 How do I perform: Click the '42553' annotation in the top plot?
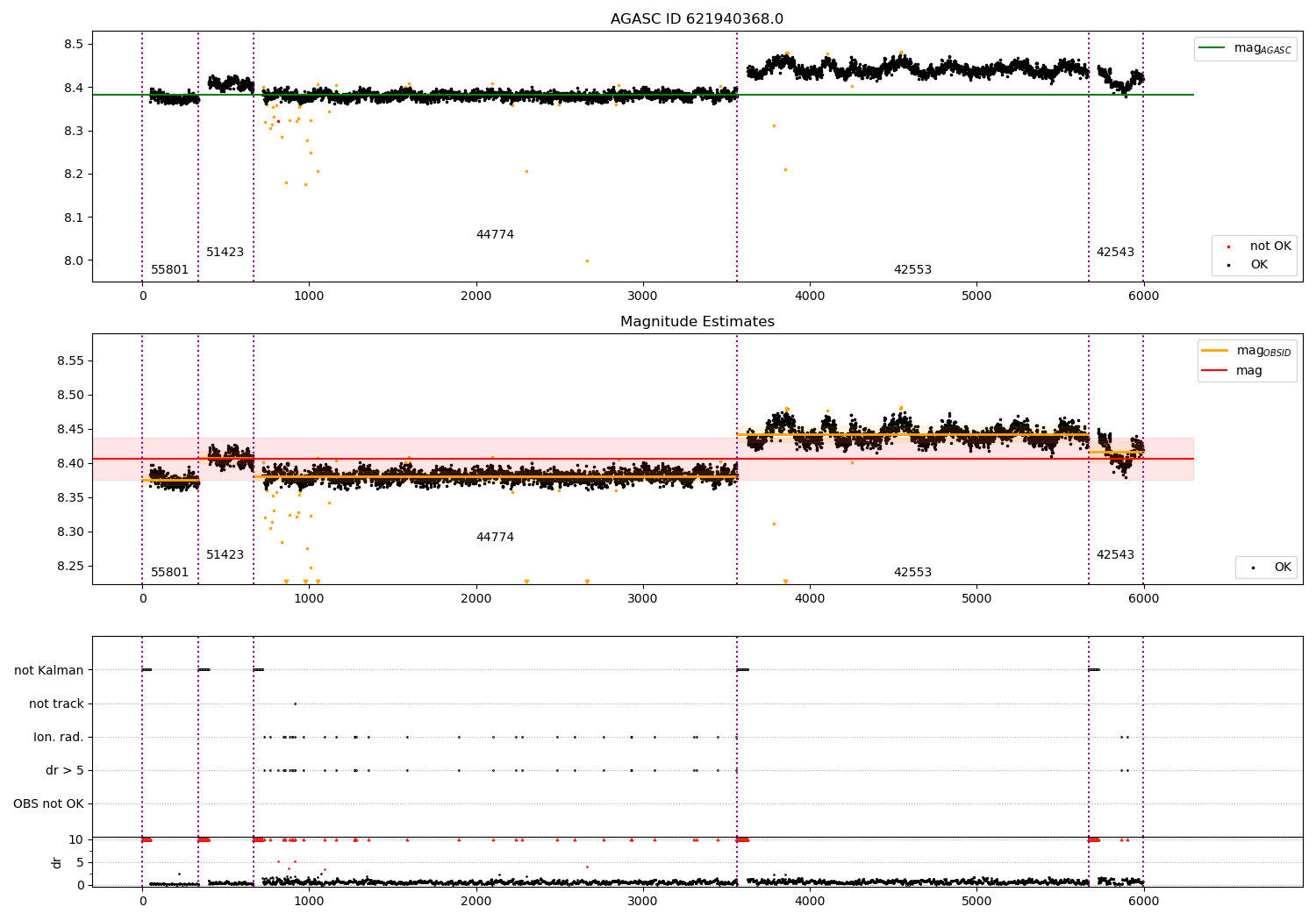click(x=912, y=270)
